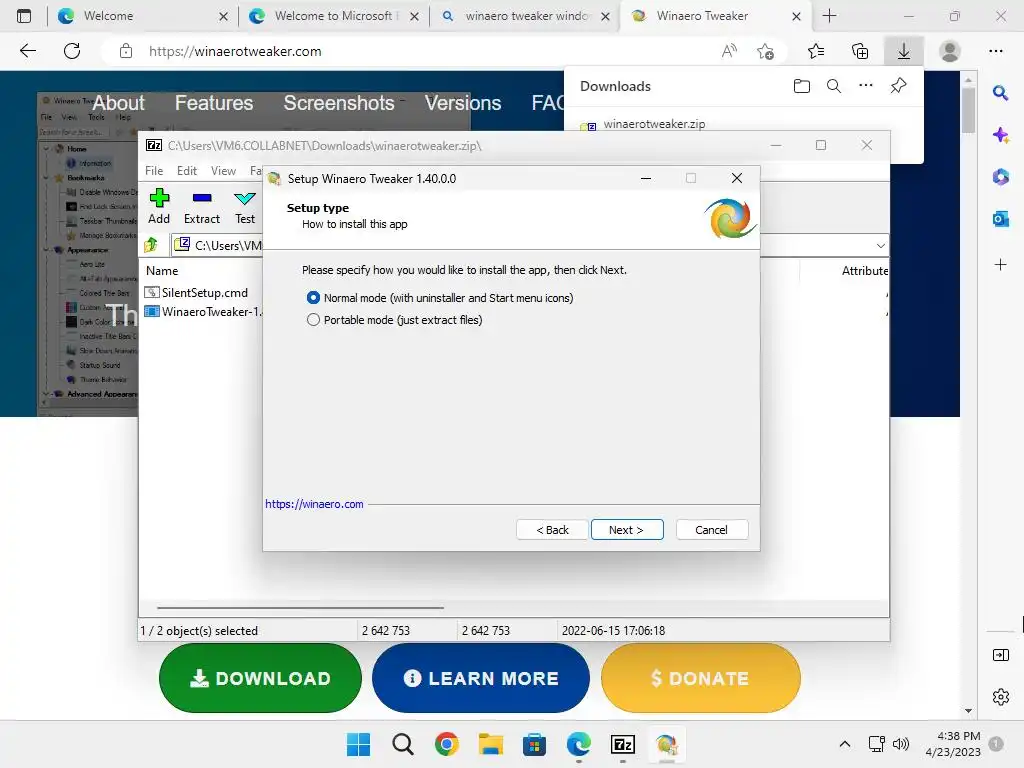Click the 7-Zip horizontal scrollbar
Viewport: 1024px width, 768px height.
300,607
